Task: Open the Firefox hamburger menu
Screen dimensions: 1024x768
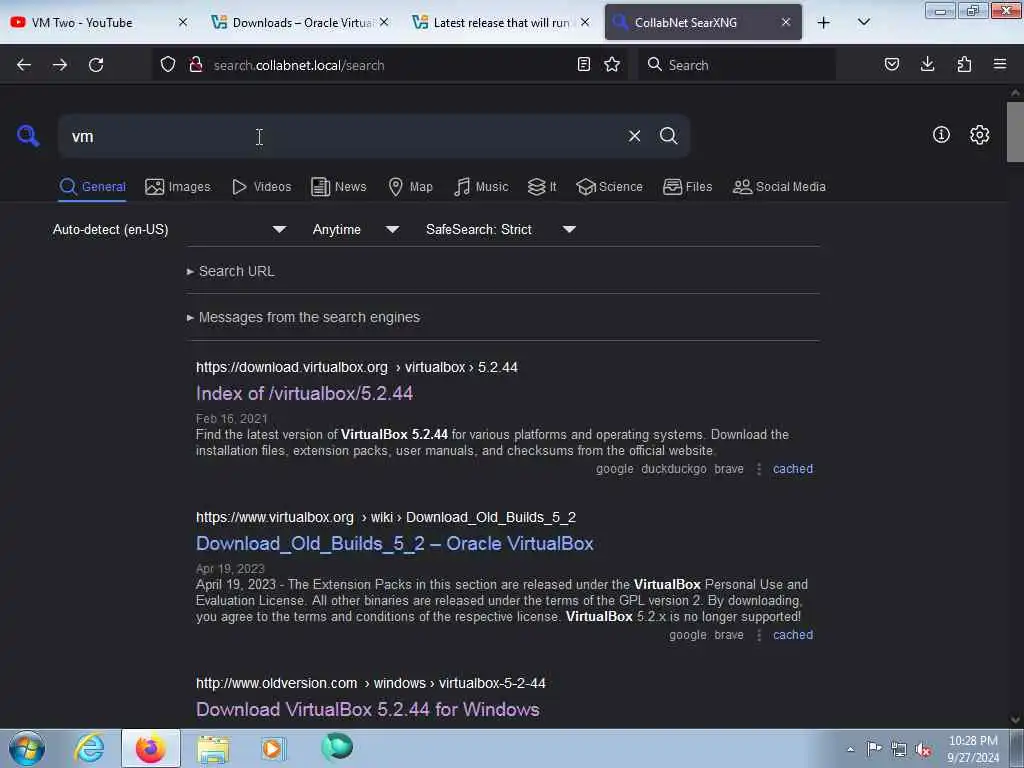Action: pos(1000,64)
